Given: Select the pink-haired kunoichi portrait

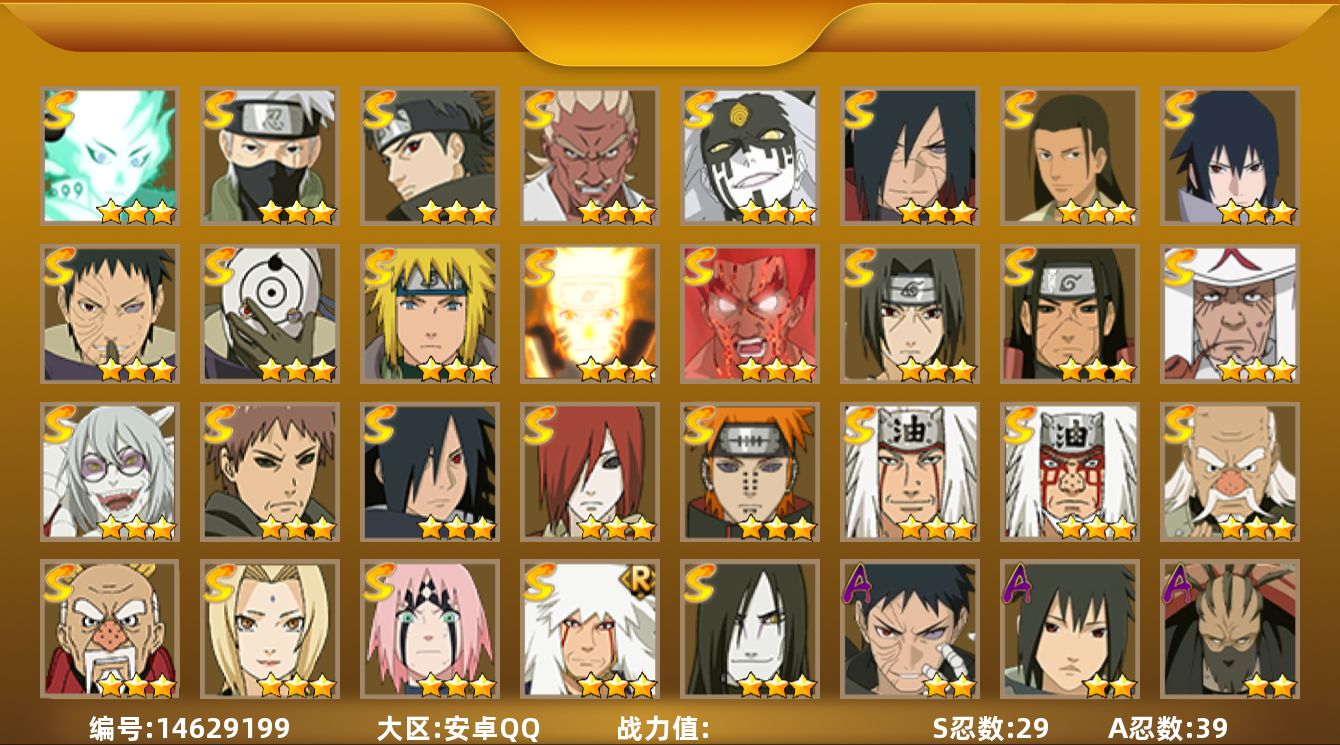Looking at the screenshot, I should point(429,629).
